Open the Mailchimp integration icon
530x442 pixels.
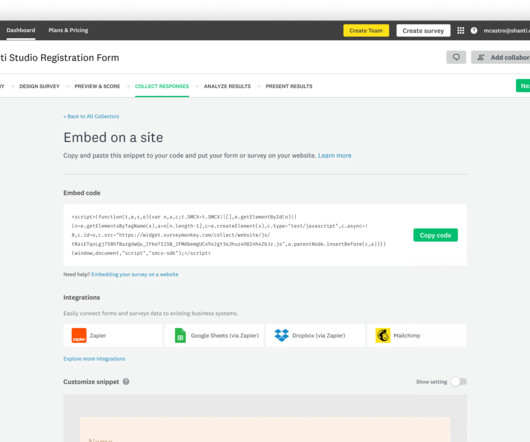[383, 336]
